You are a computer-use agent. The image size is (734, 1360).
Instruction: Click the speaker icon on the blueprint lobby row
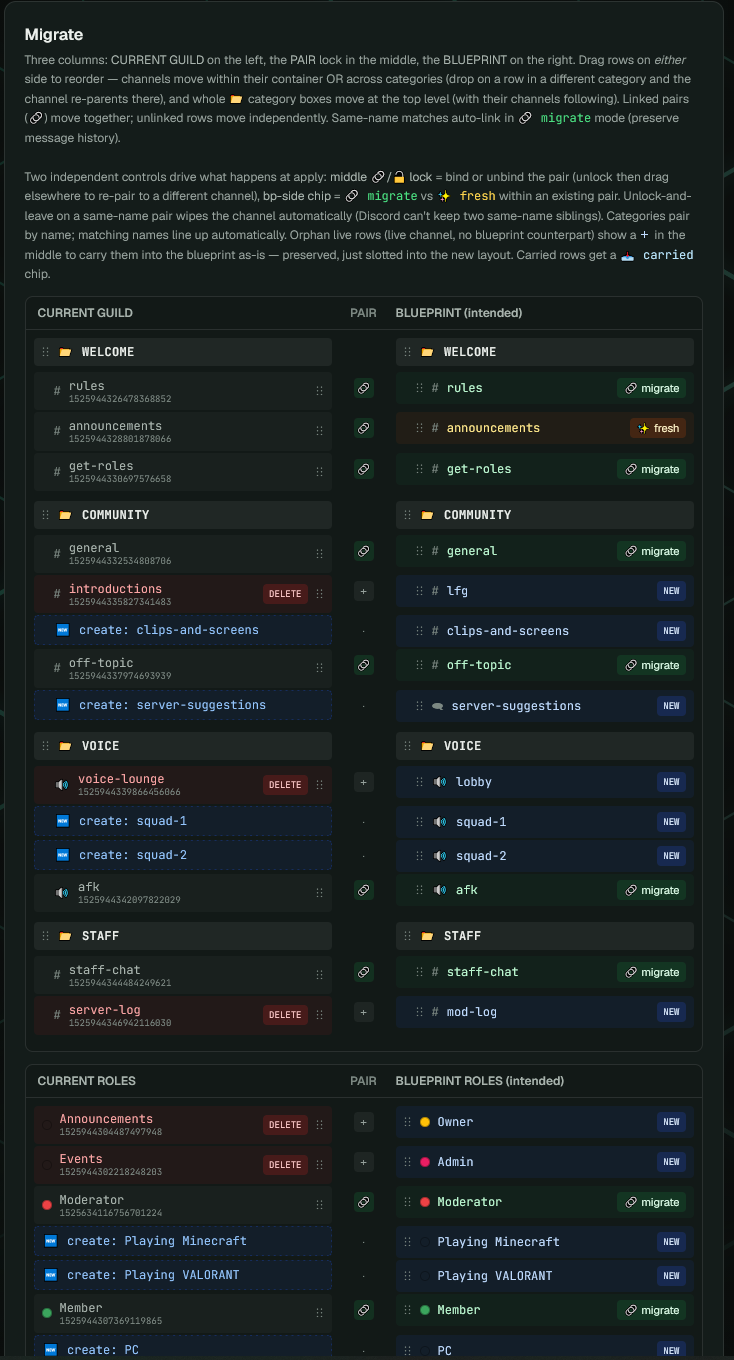click(440, 782)
